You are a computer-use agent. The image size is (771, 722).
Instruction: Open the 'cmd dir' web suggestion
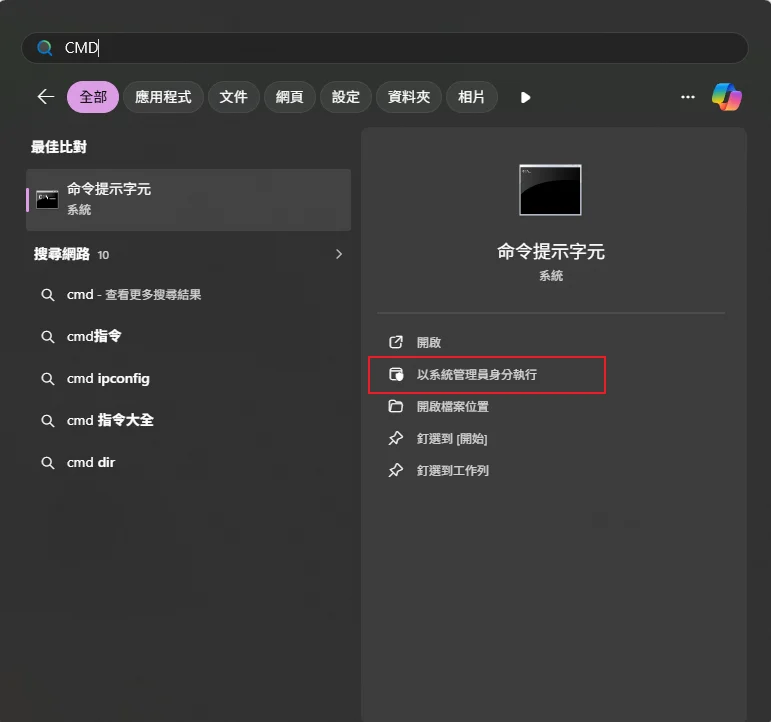pyautogui.click(x=188, y=463)
